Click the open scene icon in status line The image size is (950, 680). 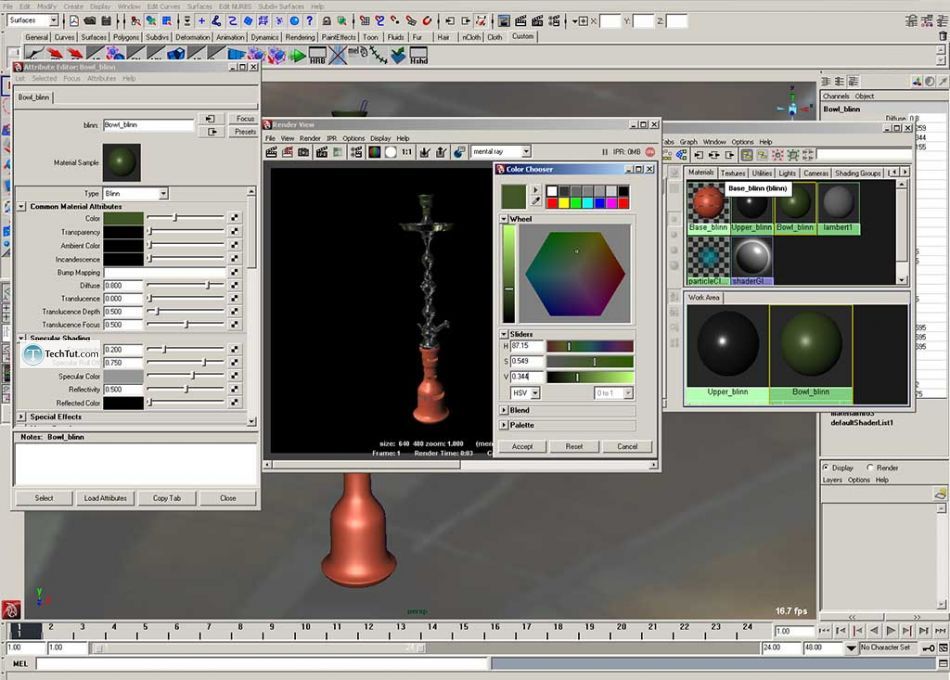point(90,21)
